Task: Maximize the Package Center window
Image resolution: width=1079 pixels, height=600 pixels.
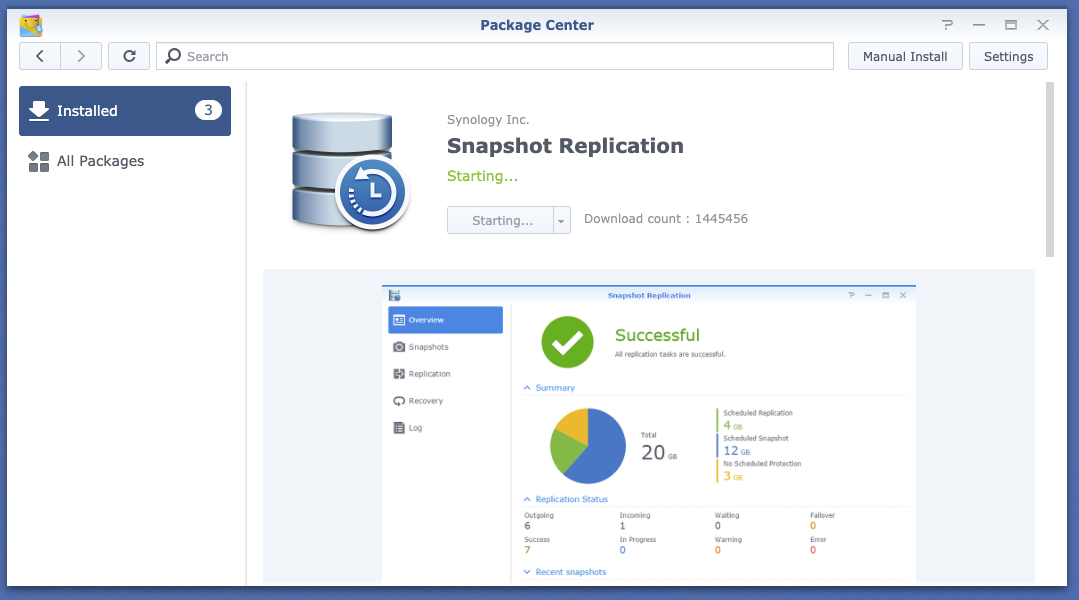Action: point(1011,25)
